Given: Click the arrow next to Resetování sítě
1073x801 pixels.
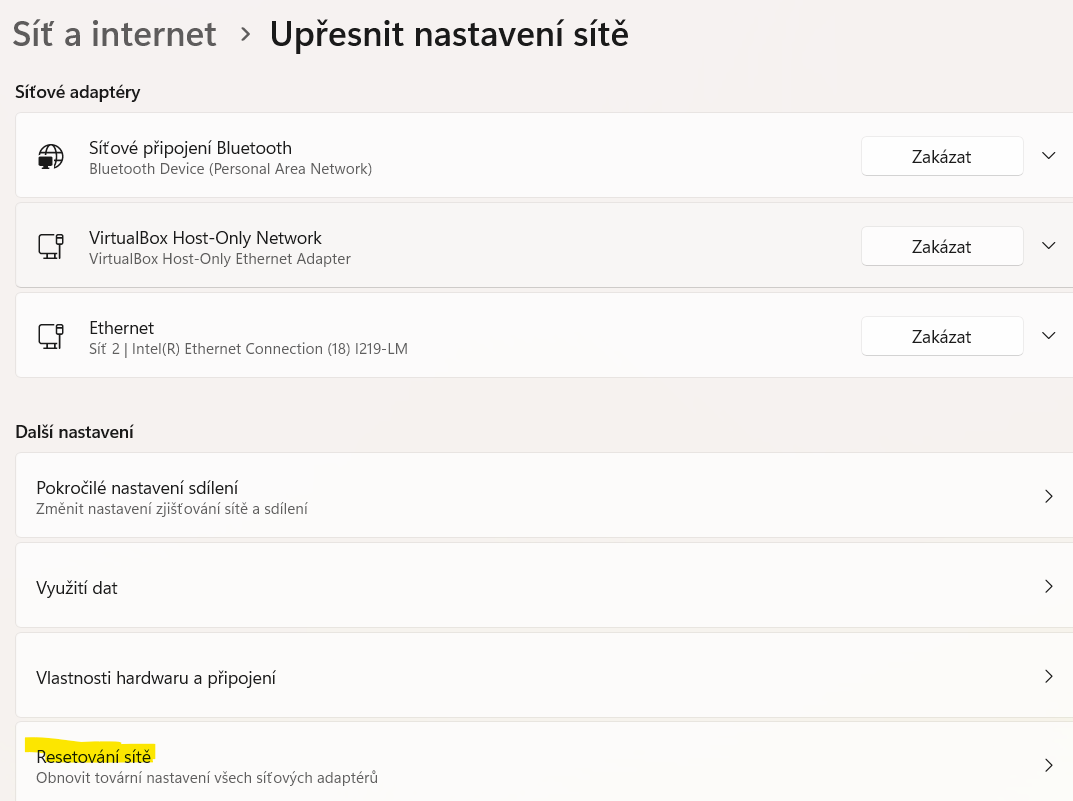Looking at the screenshot, I should click(x=1048, y=766).
